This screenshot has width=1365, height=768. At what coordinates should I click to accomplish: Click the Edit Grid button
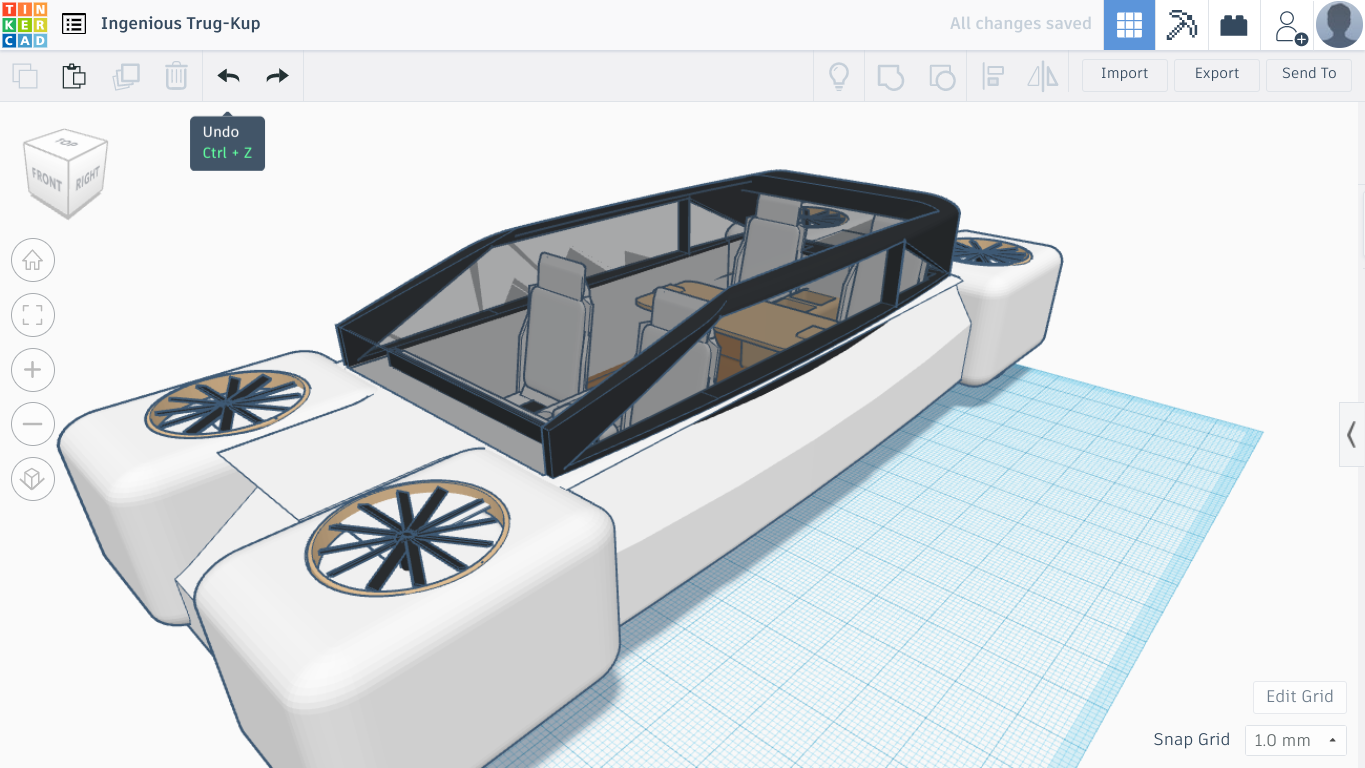pyautogui.click(x=1300, y=696)
